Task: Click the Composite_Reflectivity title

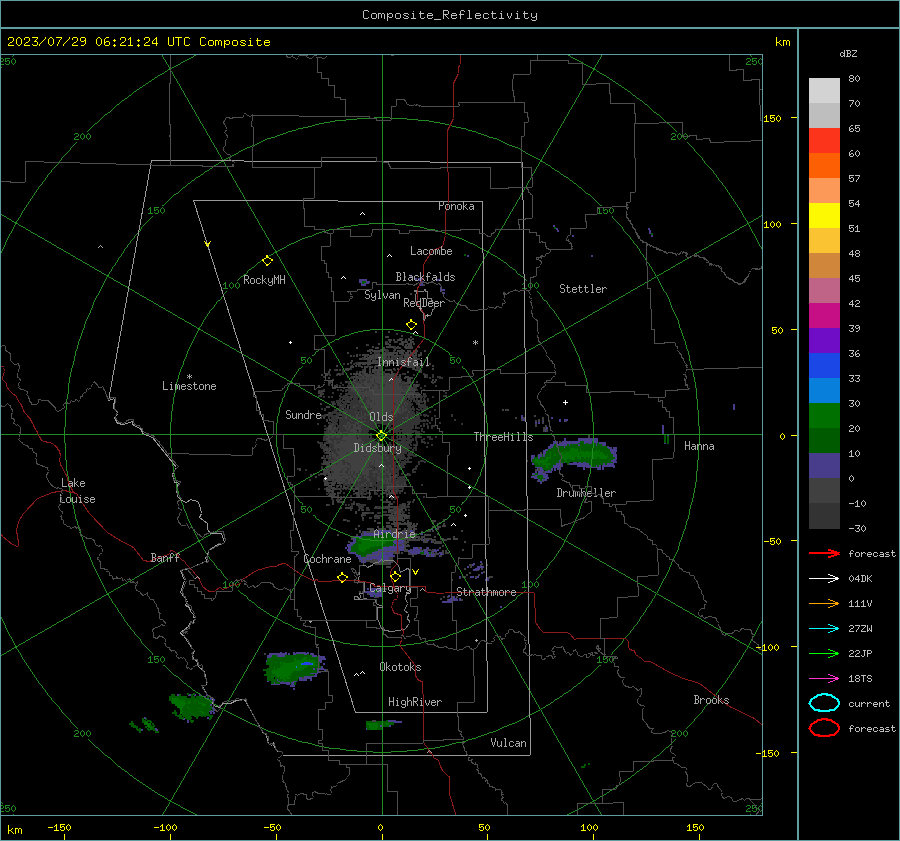Action: (x=449, y=15)
